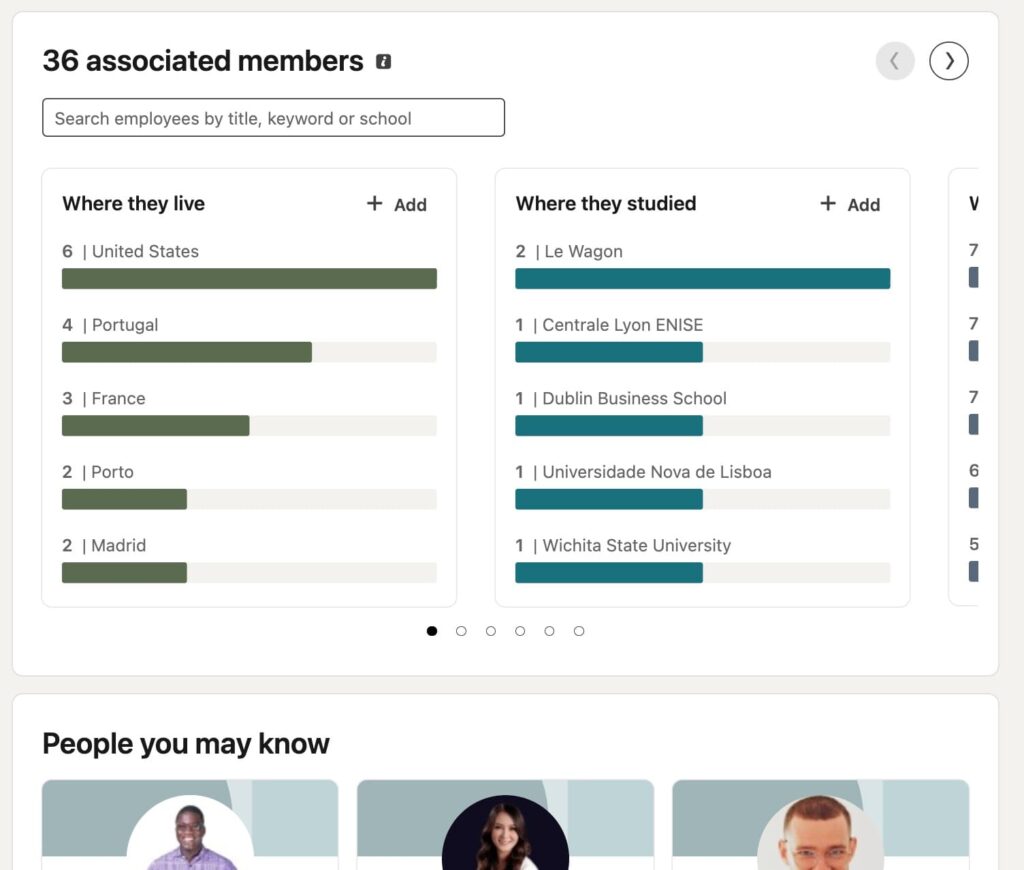Screen dimensions: 1024x870
Task: Click the previous carousel arrow button
Action: (895, 61)
